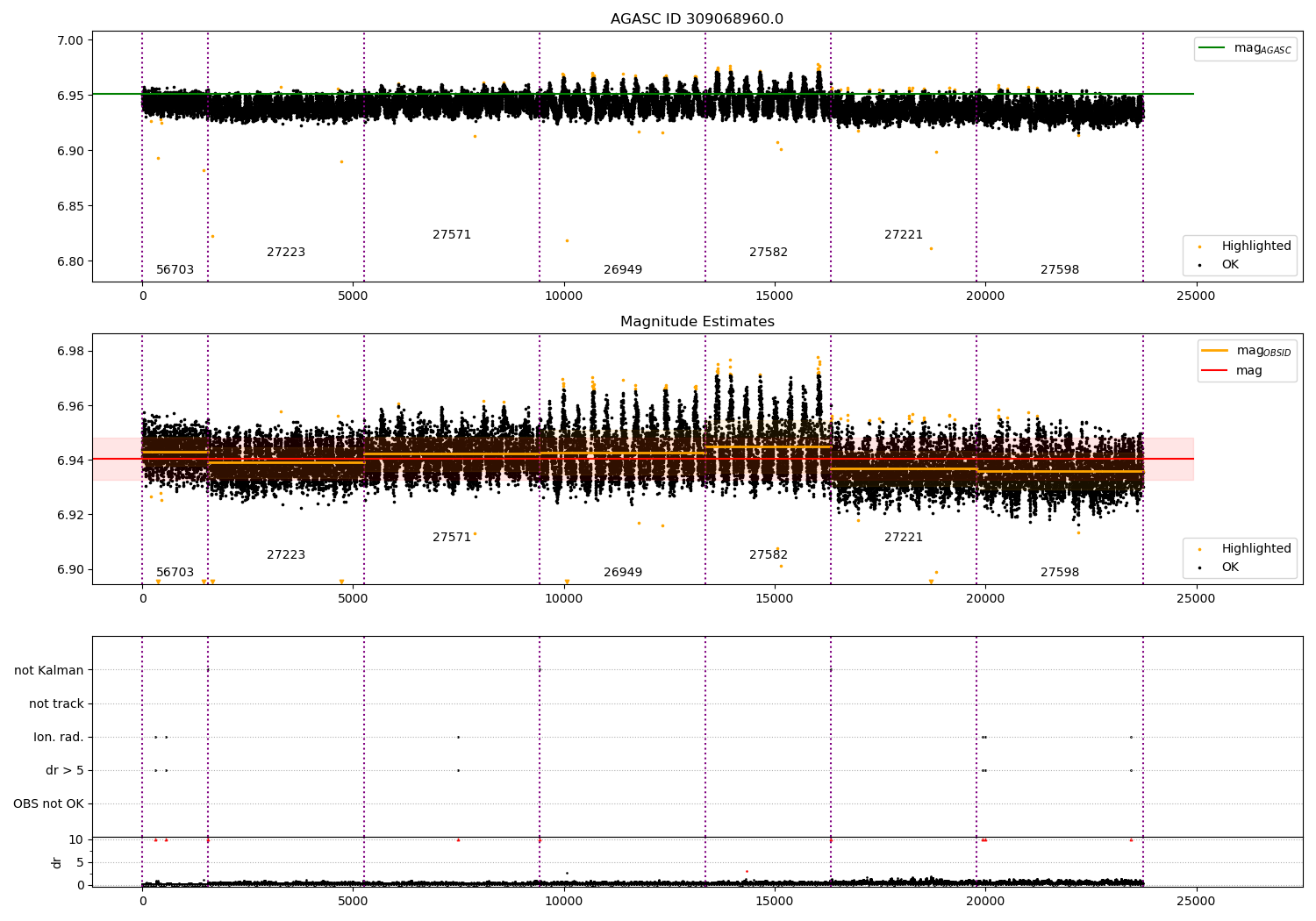Click the 6.92 tick on middle plot

[x=71, y=515]
